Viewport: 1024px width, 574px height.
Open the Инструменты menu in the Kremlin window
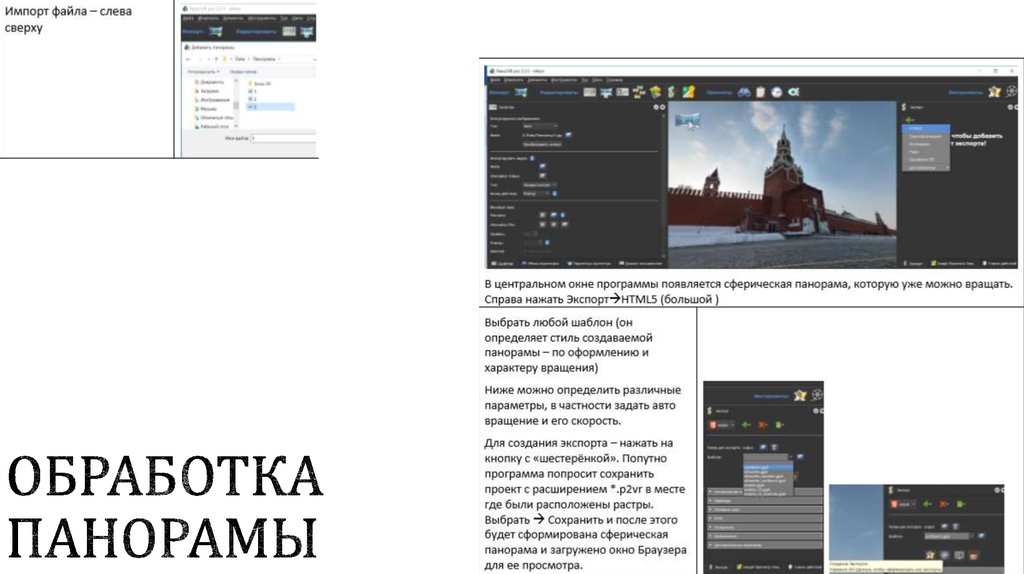pos(564,80)
